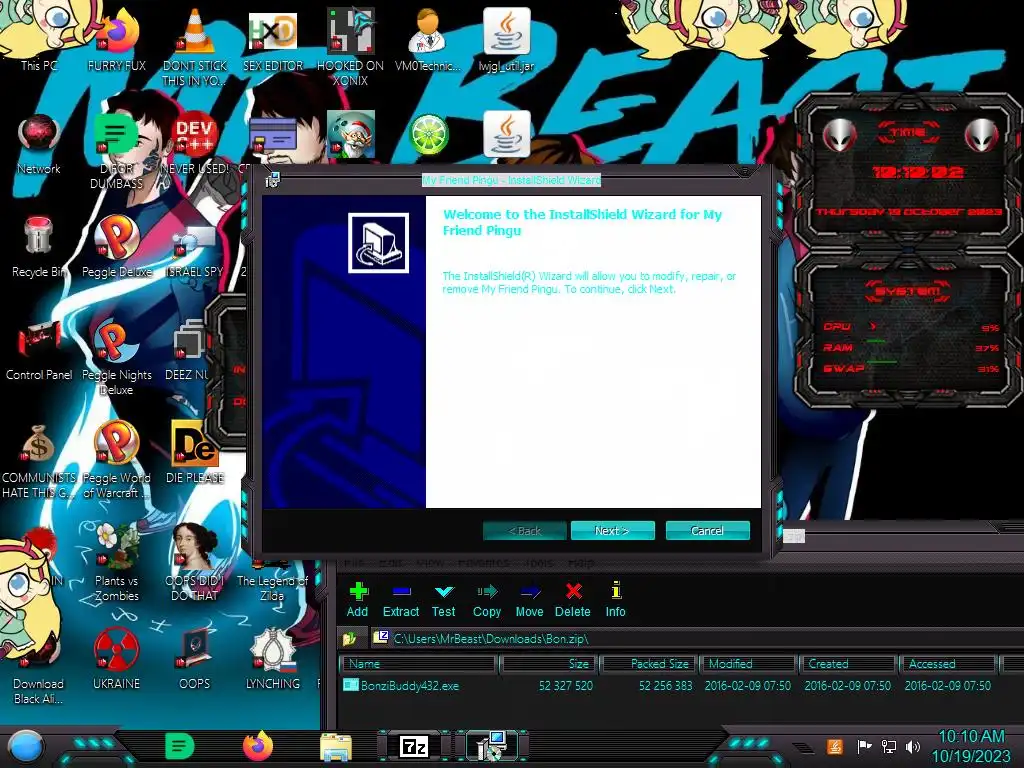The image size is (1024, 768).
Task: Click the Bon.zip path field in 7-Zip
Action: 696,639
